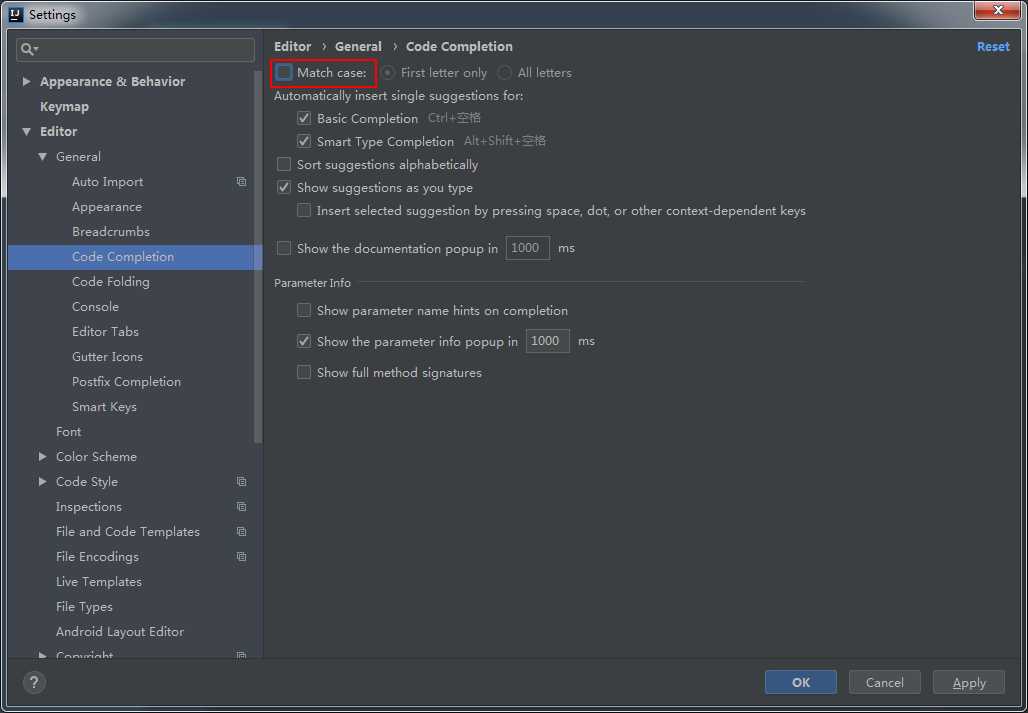The image size is (1028, 713).
Task: Open the Smart Keys settings page
Action: 104,406
